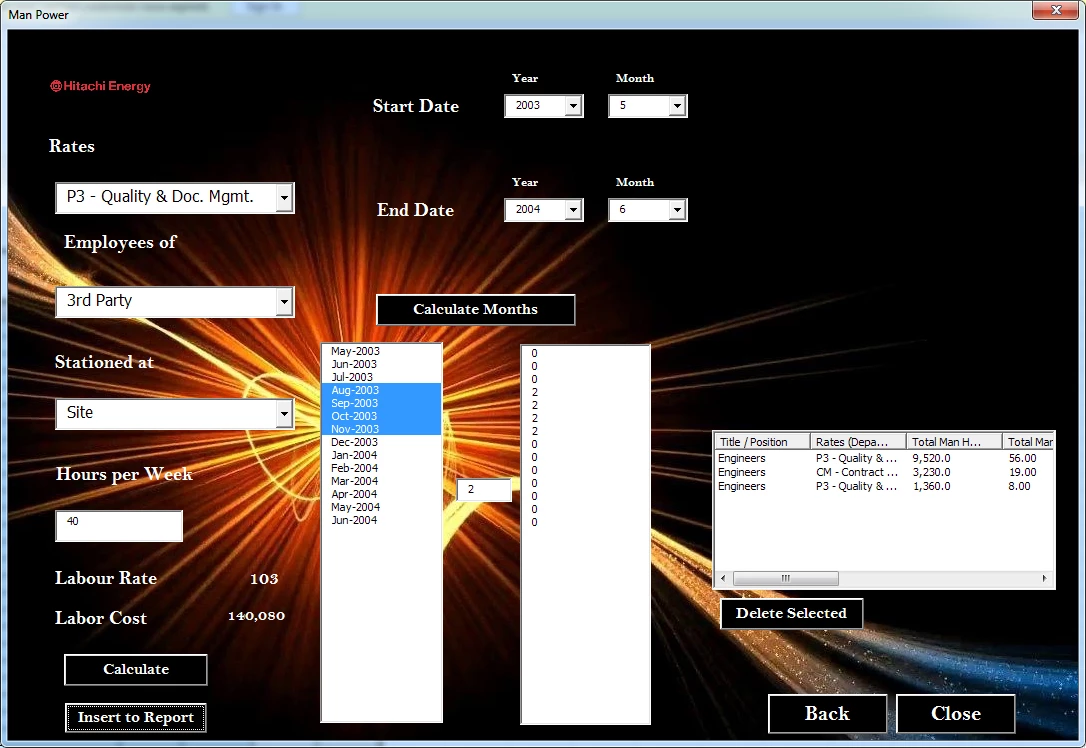Open the Stationed at dropdown
1086x748 pixels.
(x=284, y=413)
